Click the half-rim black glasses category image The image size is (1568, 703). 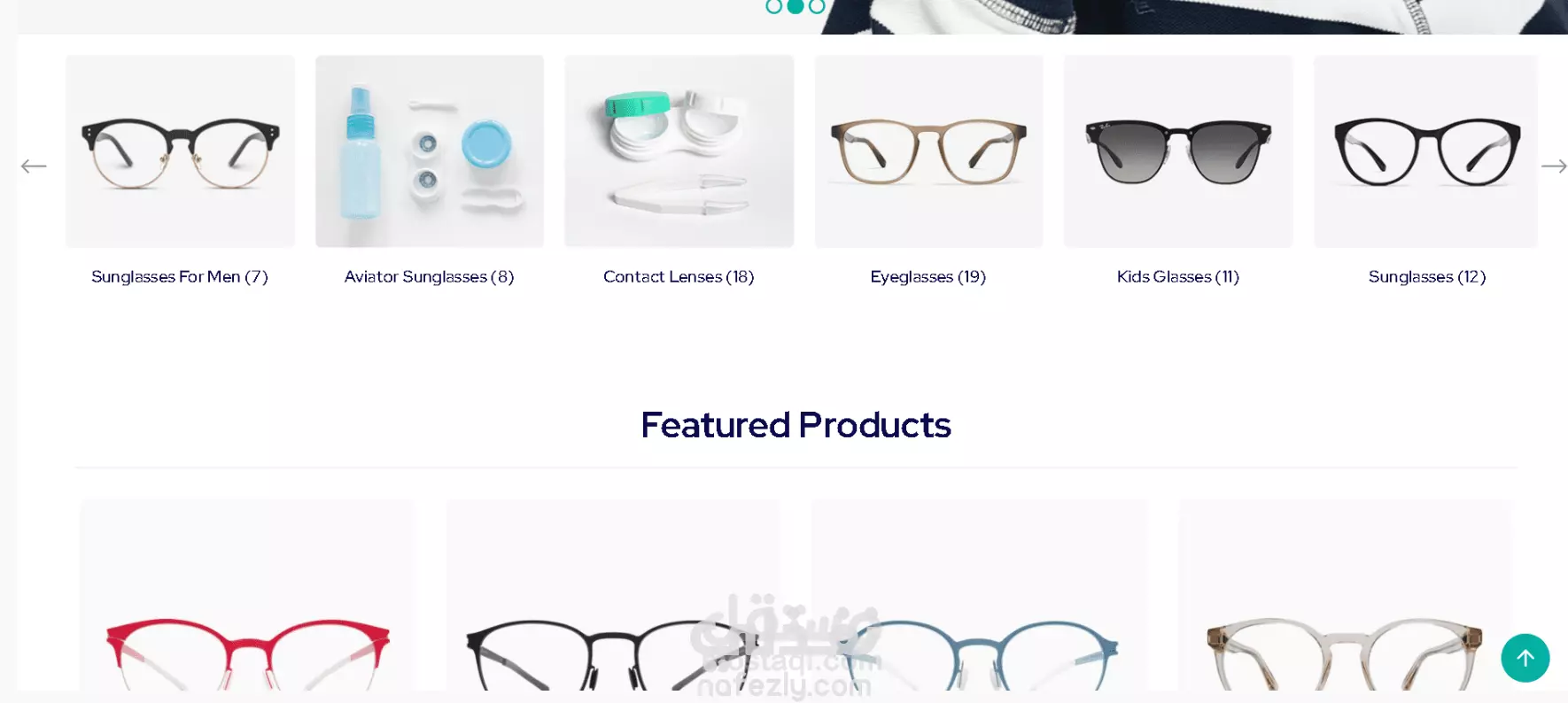click(x=180, y=151)
